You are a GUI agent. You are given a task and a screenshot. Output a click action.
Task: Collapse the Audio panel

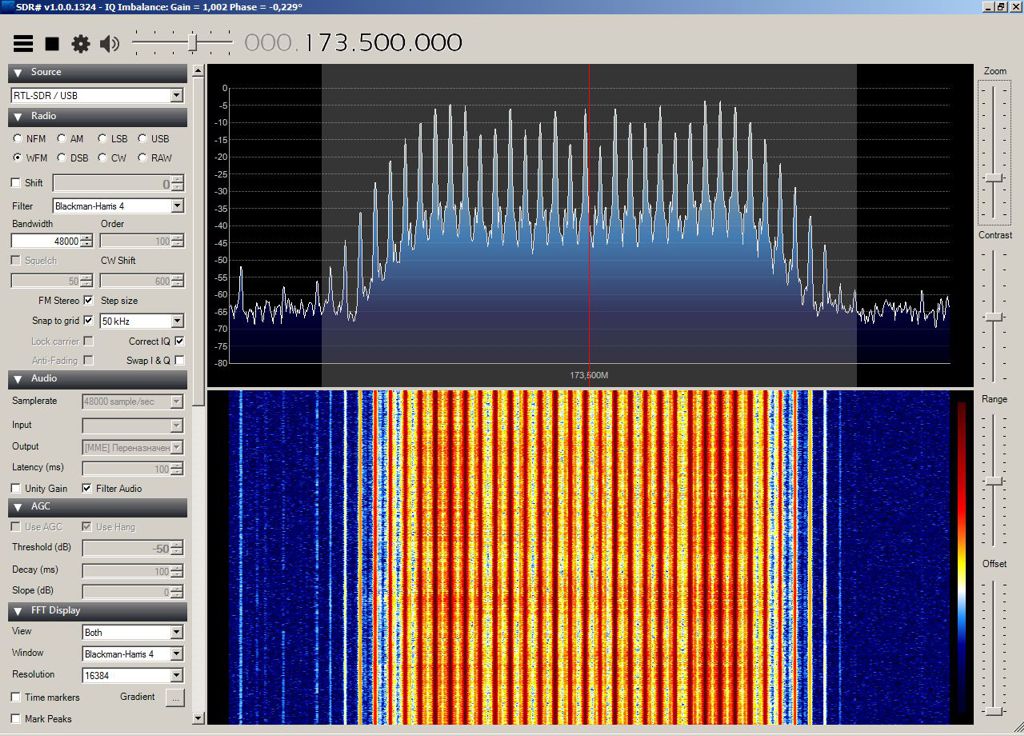point(97,379)
